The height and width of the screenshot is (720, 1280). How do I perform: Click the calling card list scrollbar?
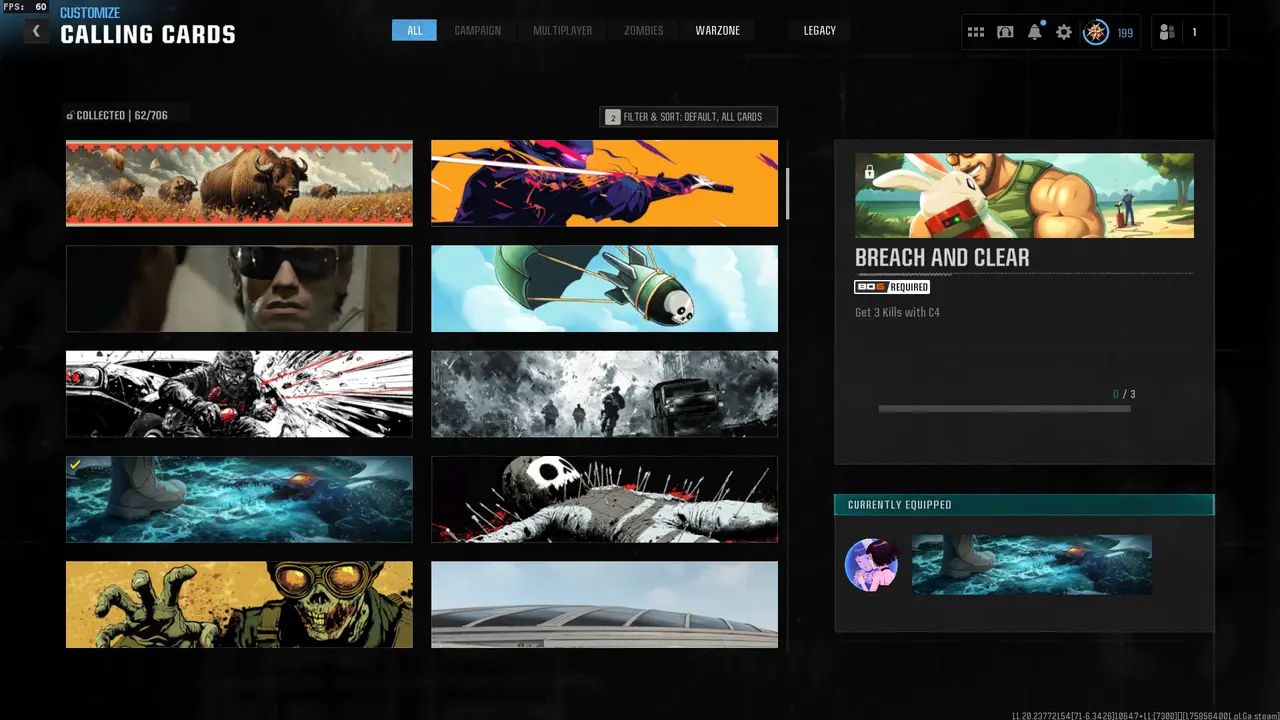[788, 193]
